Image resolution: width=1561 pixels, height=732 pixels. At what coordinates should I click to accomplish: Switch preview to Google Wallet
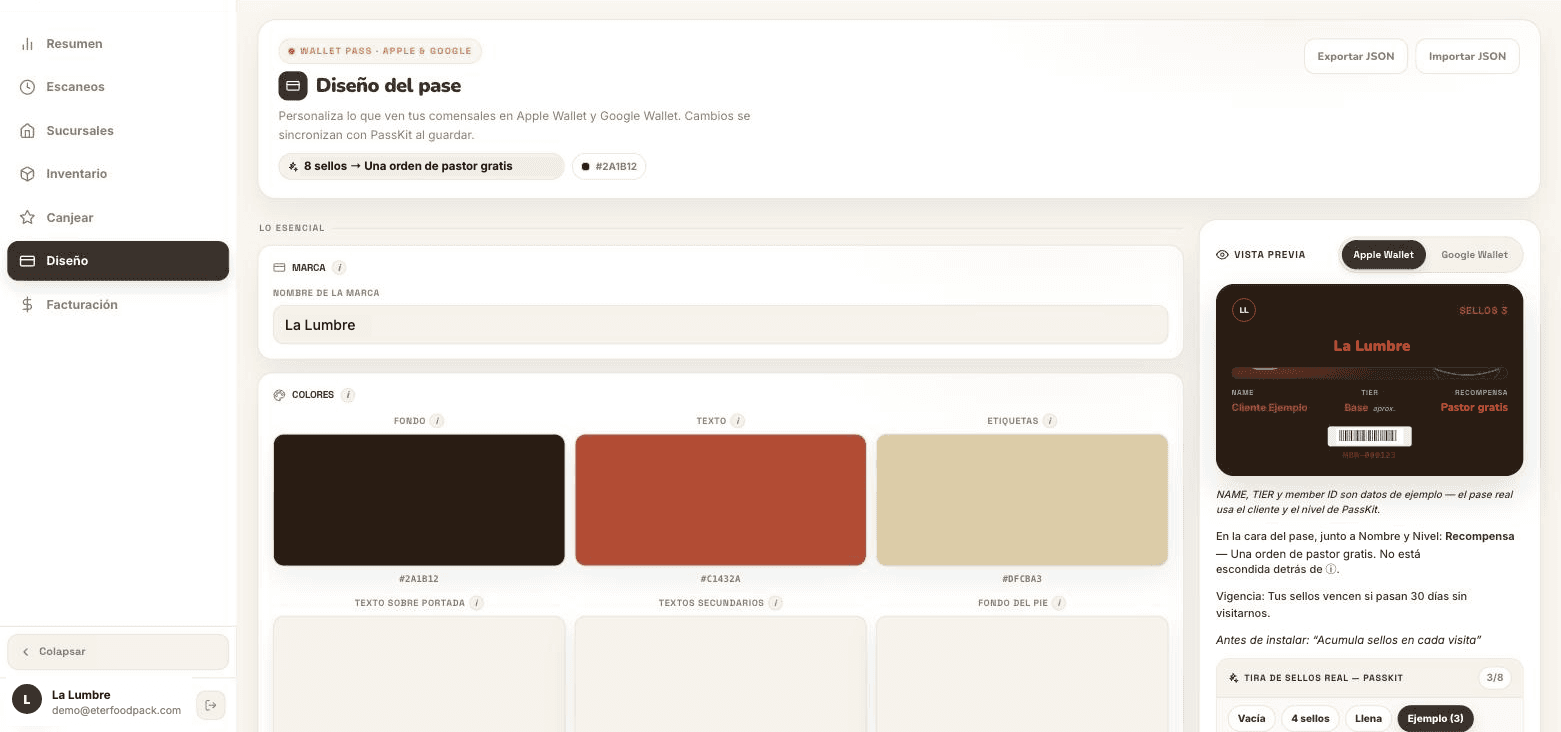click(x=1474, y=255)
